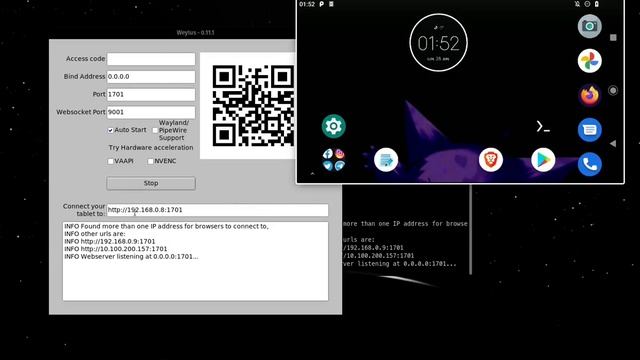Viewport: 640px width, 360px height.
Task: Launch Google Photos on the phone screen
Action: tap(589, 61)
